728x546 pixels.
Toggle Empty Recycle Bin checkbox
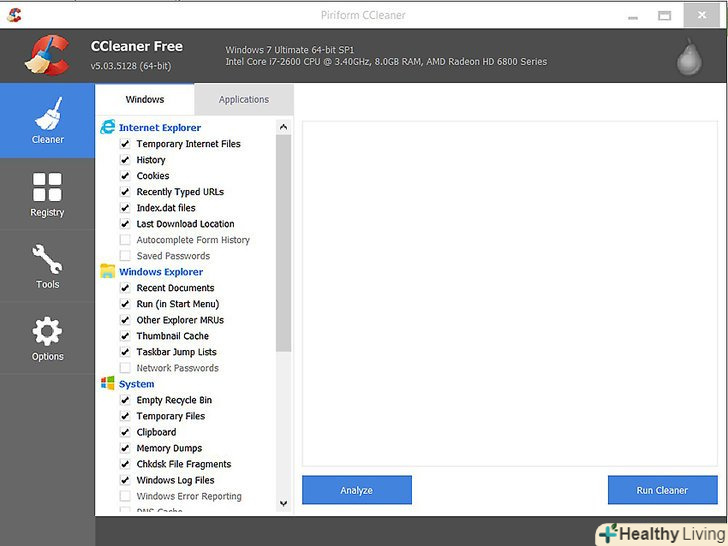(x=125, y=400)
